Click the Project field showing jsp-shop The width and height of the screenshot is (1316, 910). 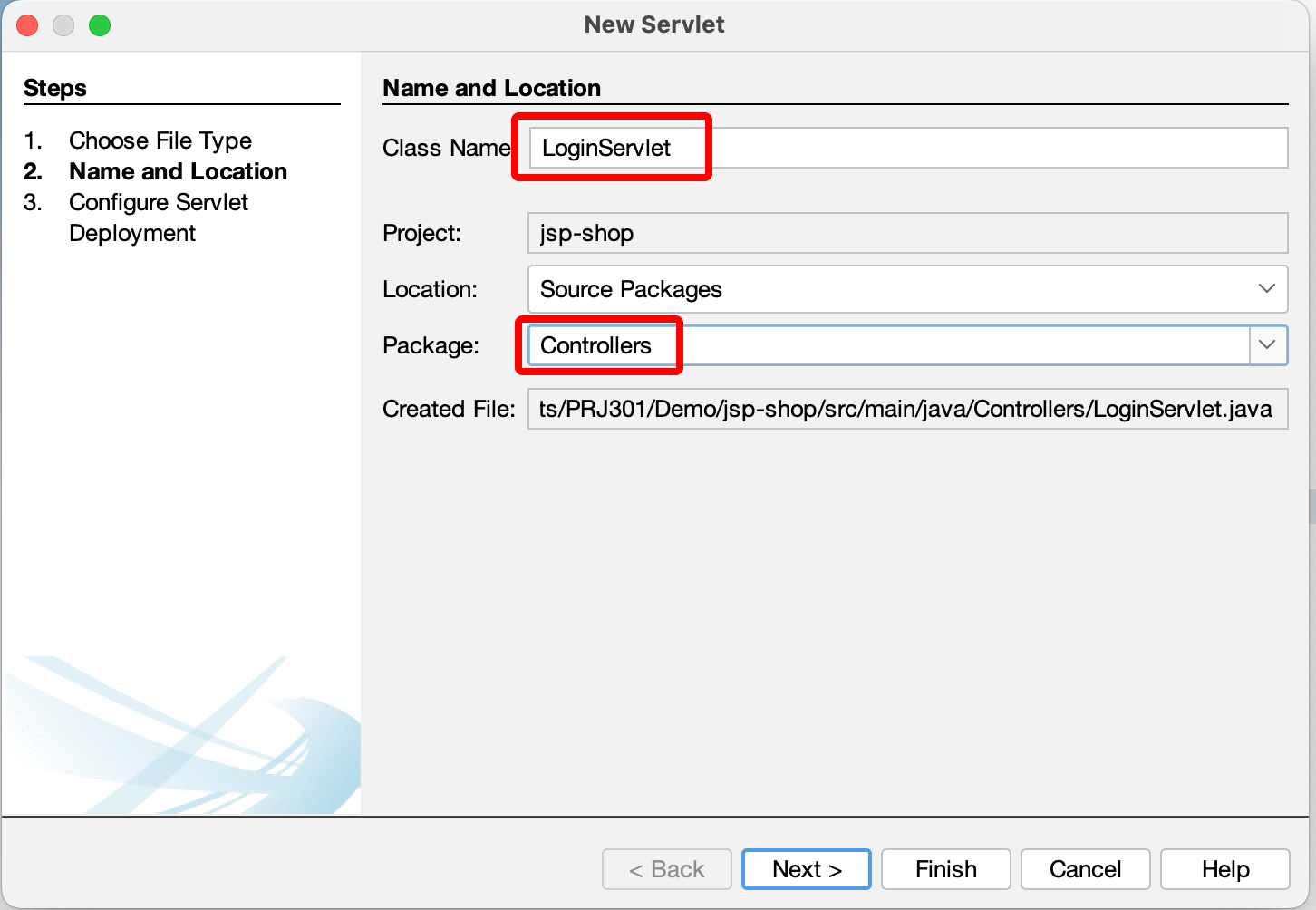click(907, 233)
